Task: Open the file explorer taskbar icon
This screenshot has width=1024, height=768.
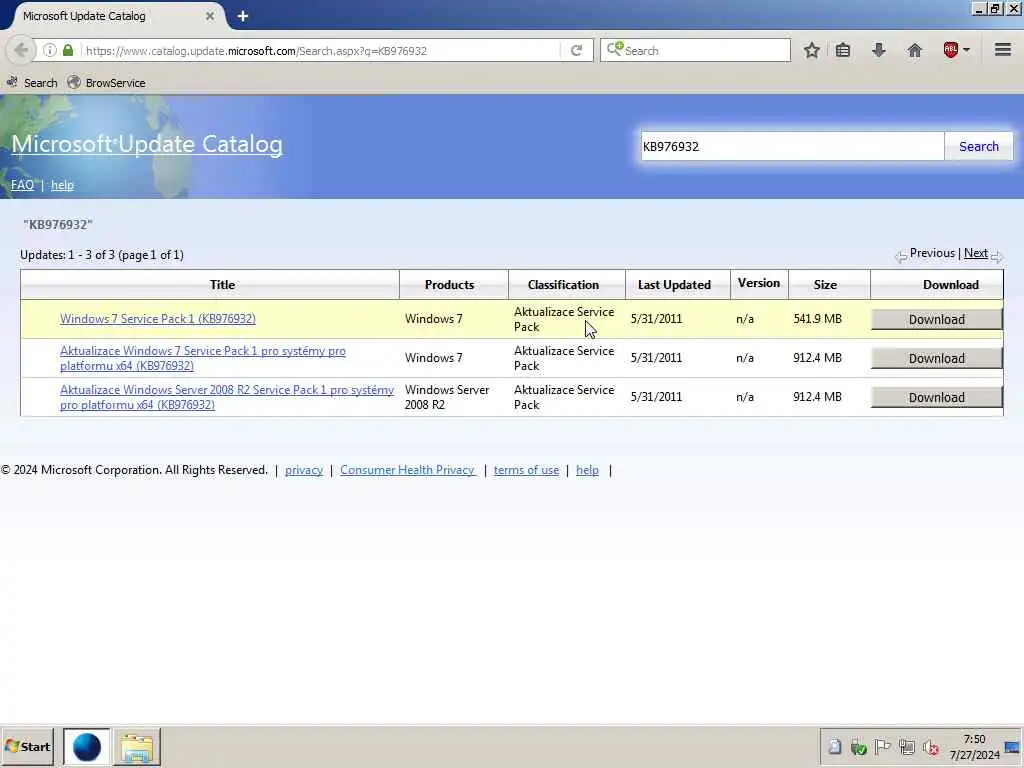Action: (136, 747)
